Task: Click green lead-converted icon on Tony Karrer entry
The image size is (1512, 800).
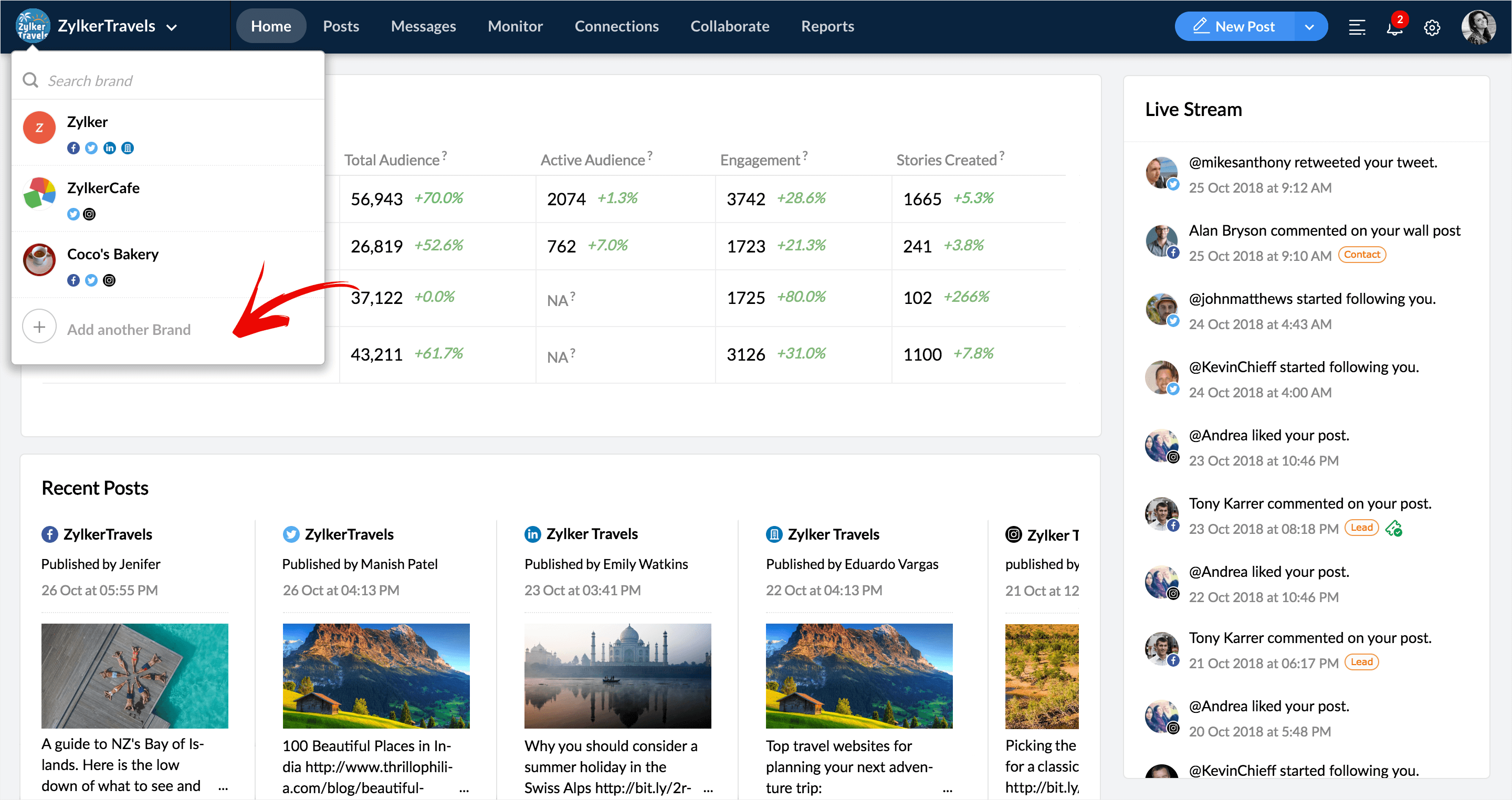Action: click(x=1393, y=529)
